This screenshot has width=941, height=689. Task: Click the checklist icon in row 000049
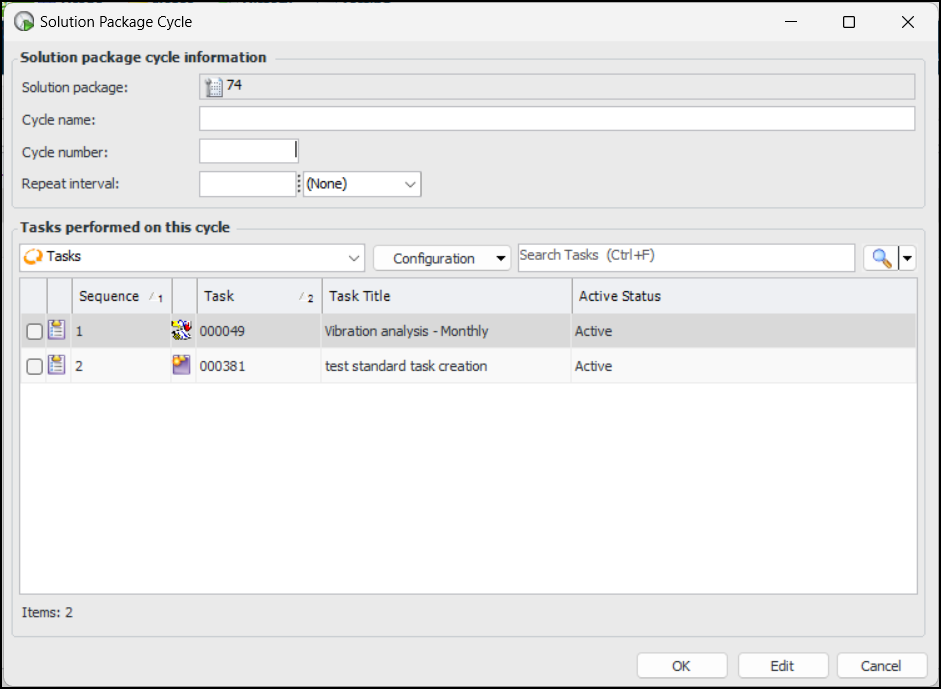(x=56, y=331)
